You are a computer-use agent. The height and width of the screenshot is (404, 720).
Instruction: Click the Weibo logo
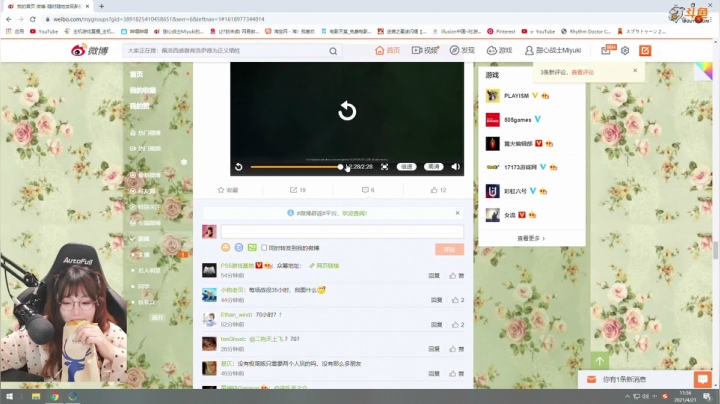(x=90, y=50)
